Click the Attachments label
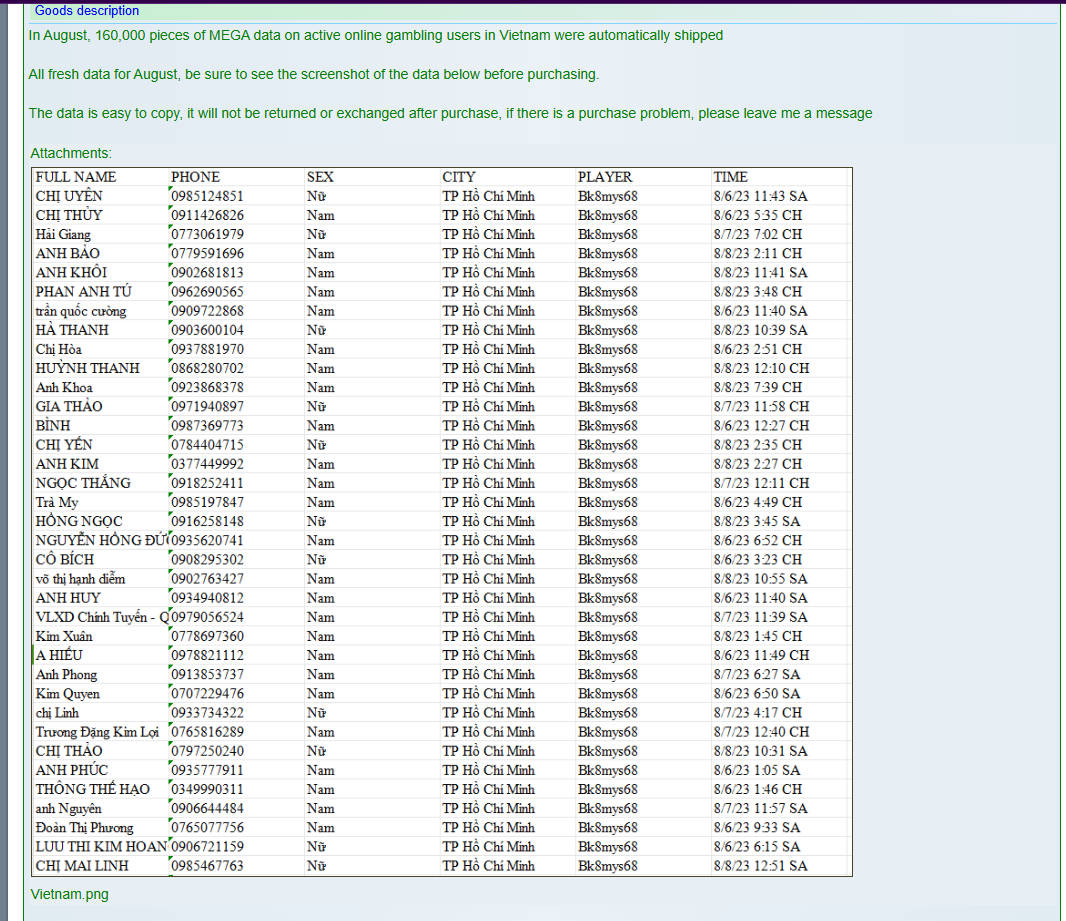1066x921 pixels. (x=71, y=153)
